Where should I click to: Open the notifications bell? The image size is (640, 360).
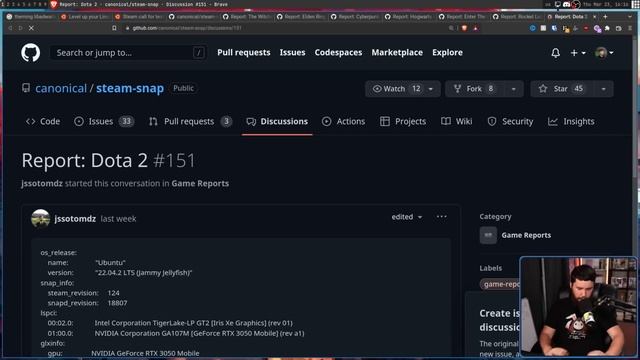556,53
